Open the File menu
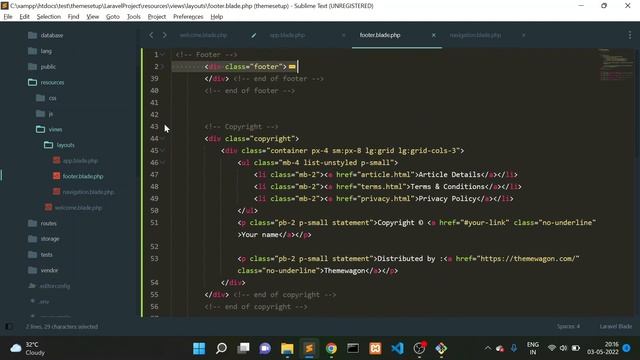 point(8,17)
